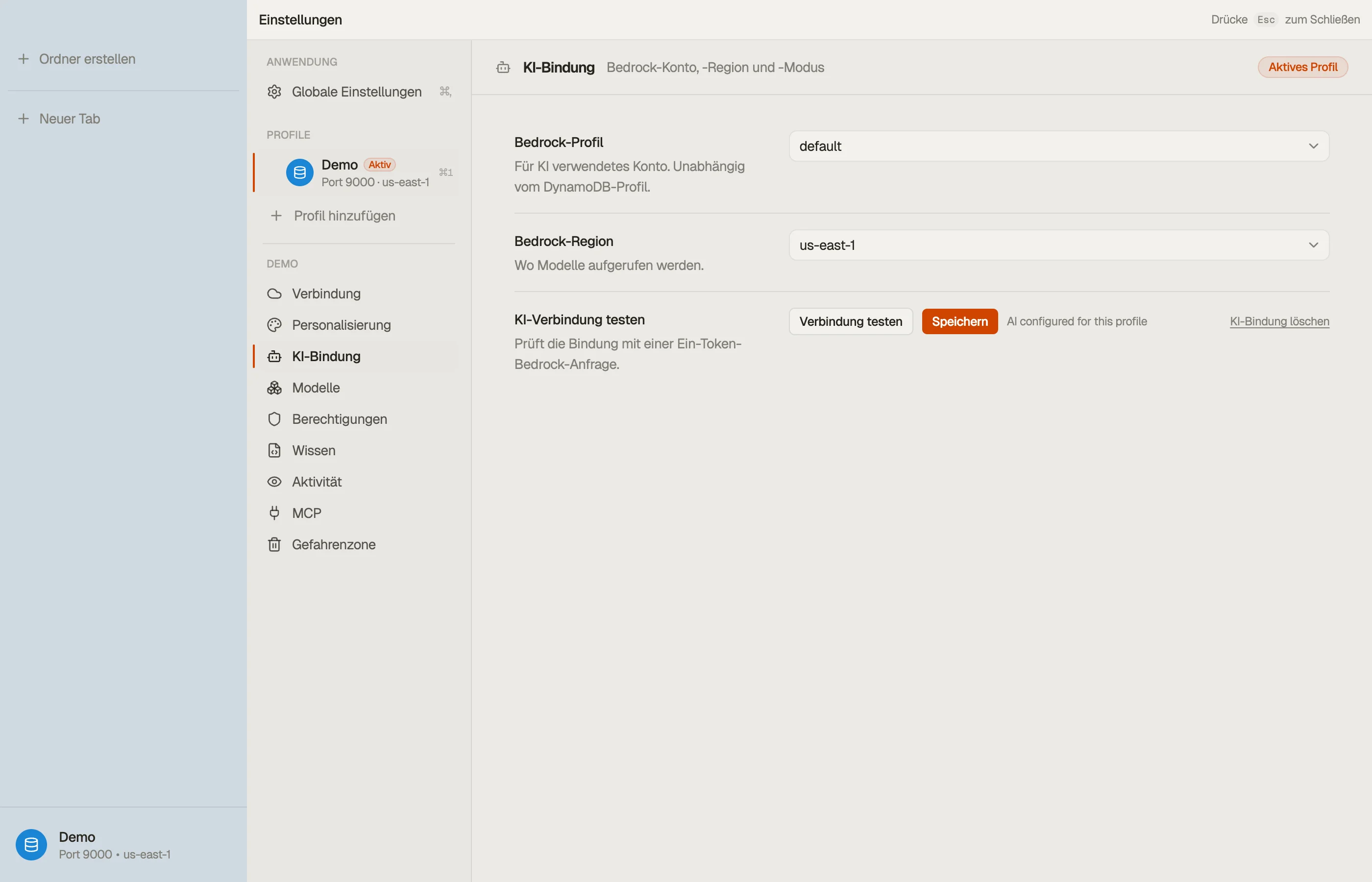Select the Modelle settings section
Image resolution: width=1372 pixels, height=882 pixels.
(357, 388)
